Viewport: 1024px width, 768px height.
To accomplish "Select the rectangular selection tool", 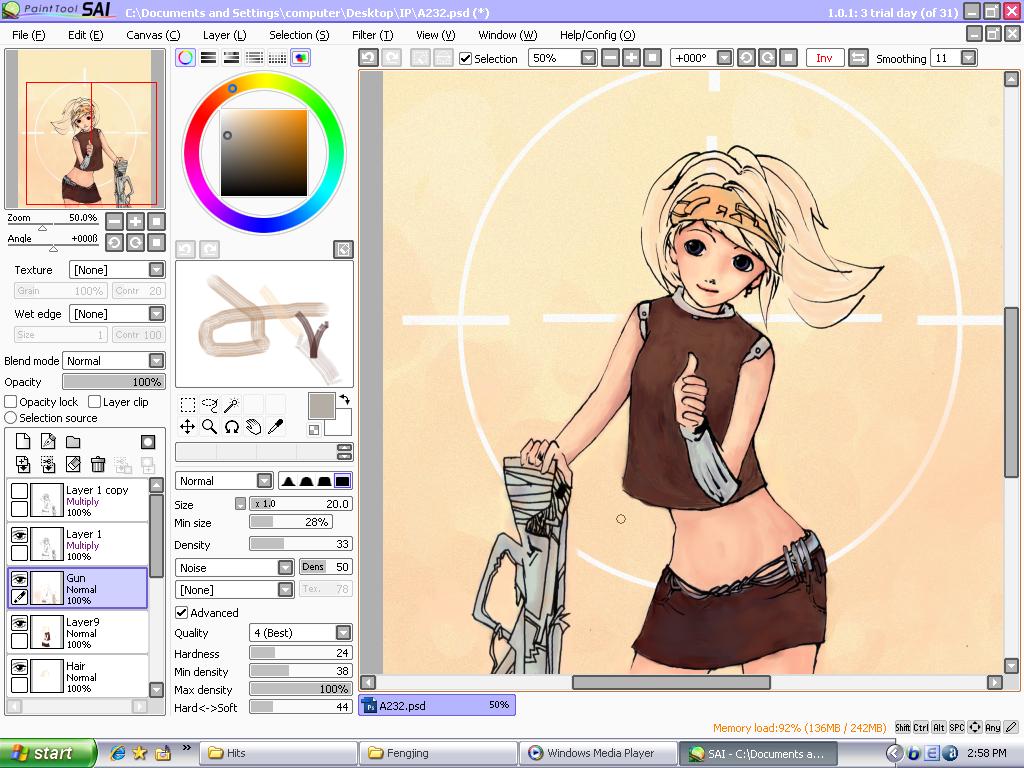I will [x=189, y=405].
